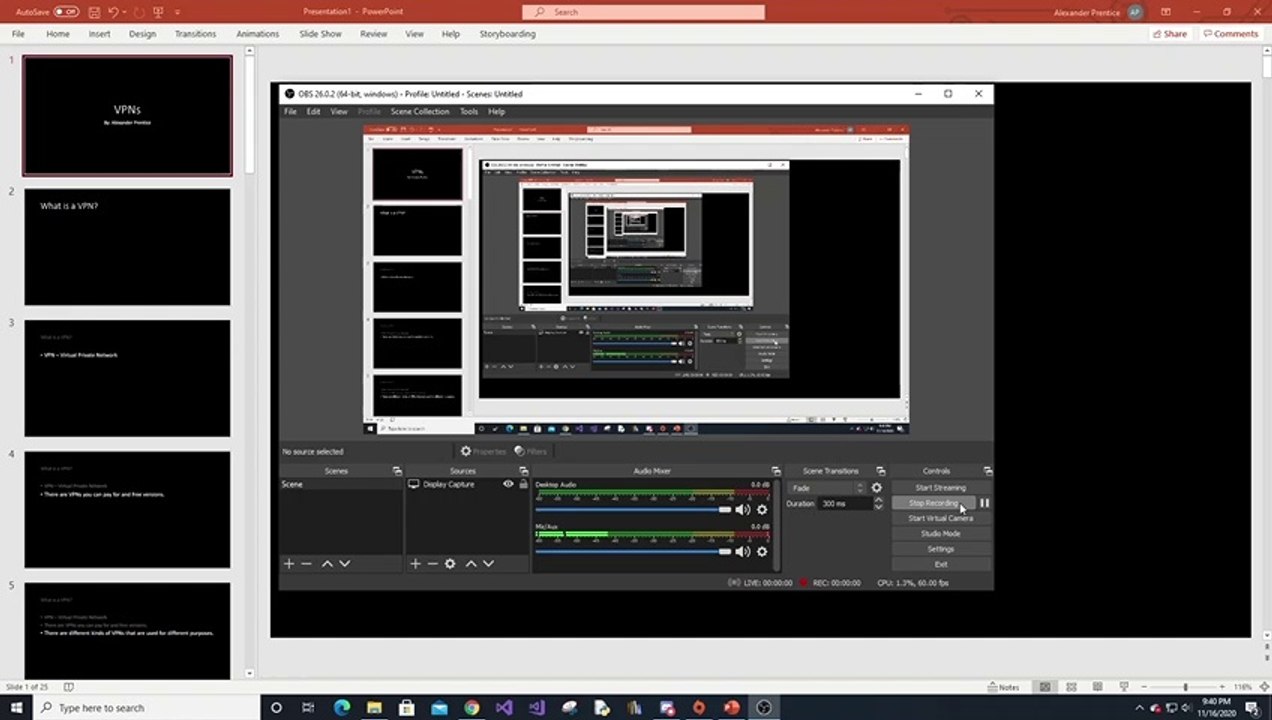Open Customize Quick Access Toolbar dropdown
Viewport: 1272px width, 720px height.
178,12
